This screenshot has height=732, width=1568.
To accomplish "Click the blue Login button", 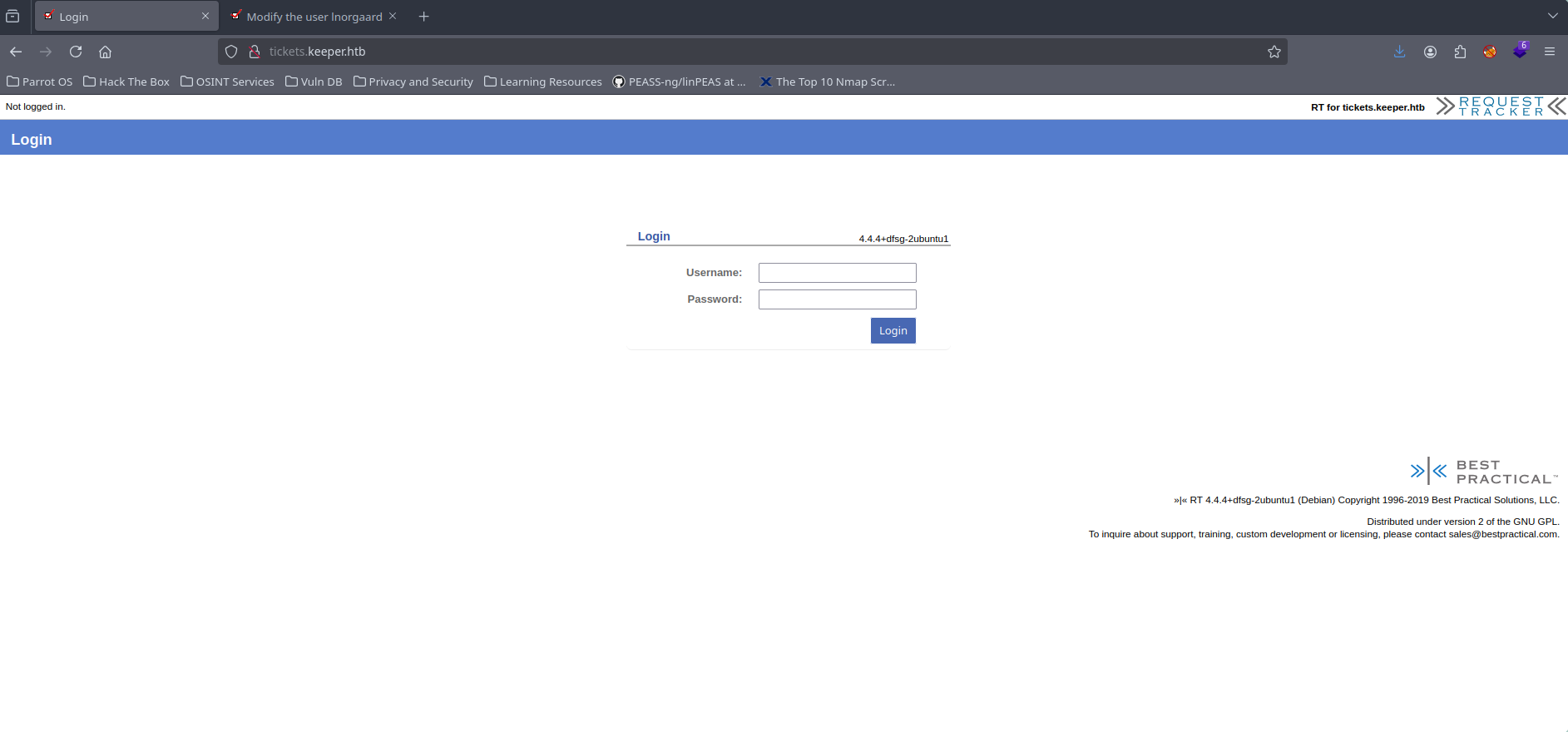I will pyautogui.click(x=893, y=330).
